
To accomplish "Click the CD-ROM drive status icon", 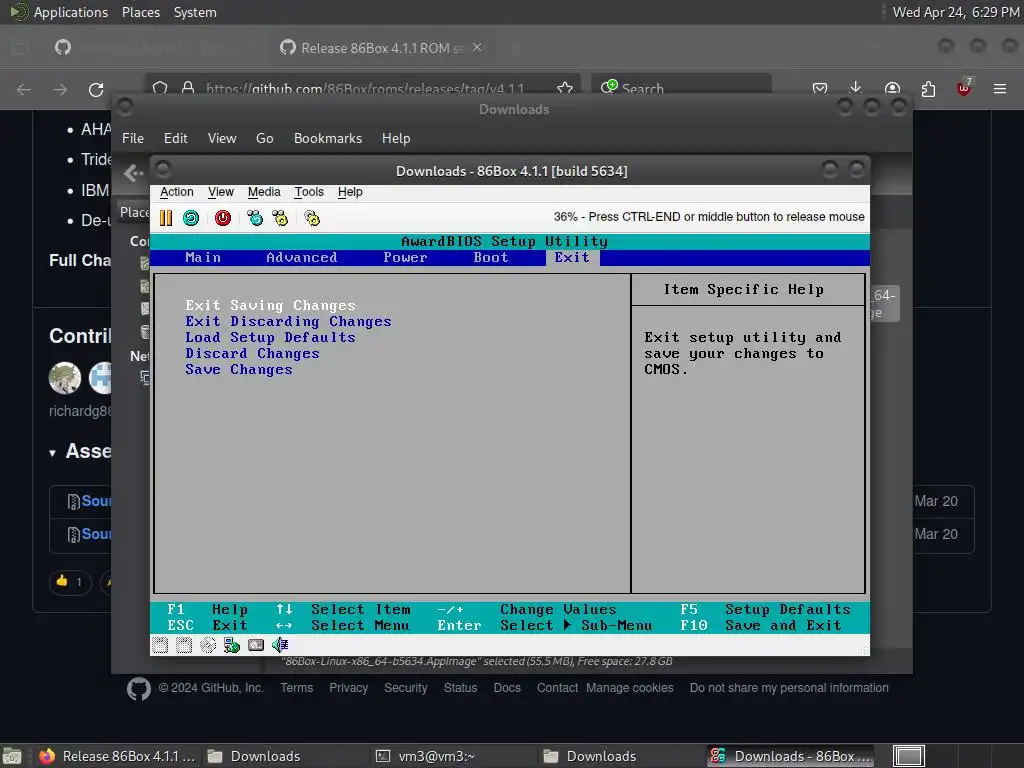I will pos(208,645).
